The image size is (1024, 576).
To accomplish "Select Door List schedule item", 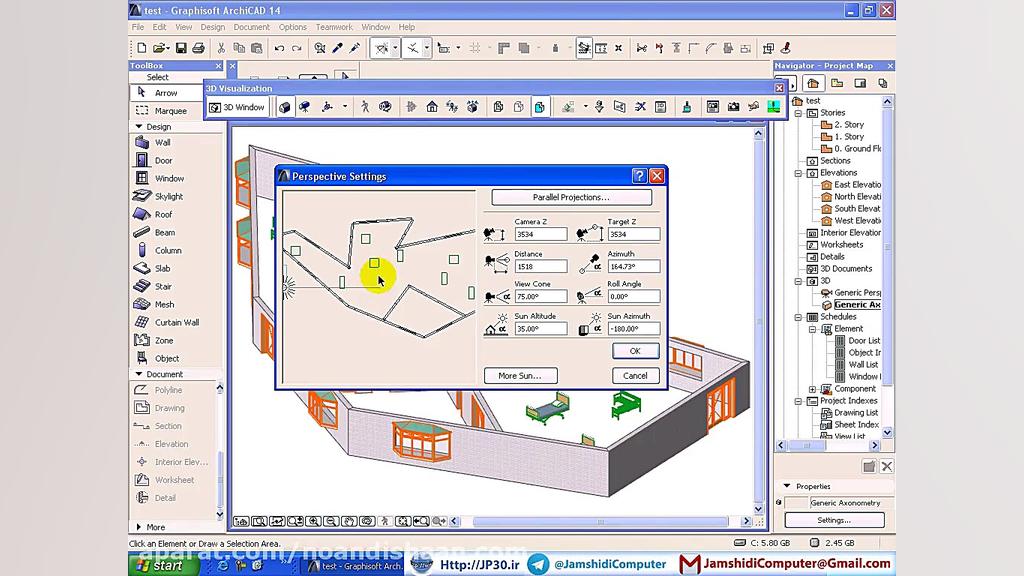I will click(864, 341).
